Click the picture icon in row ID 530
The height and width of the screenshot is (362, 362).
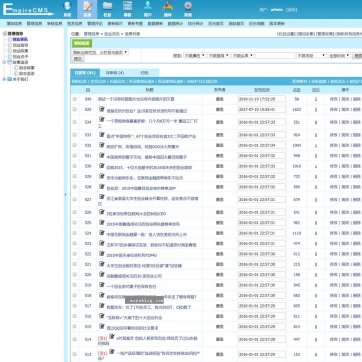coord(102,166)
